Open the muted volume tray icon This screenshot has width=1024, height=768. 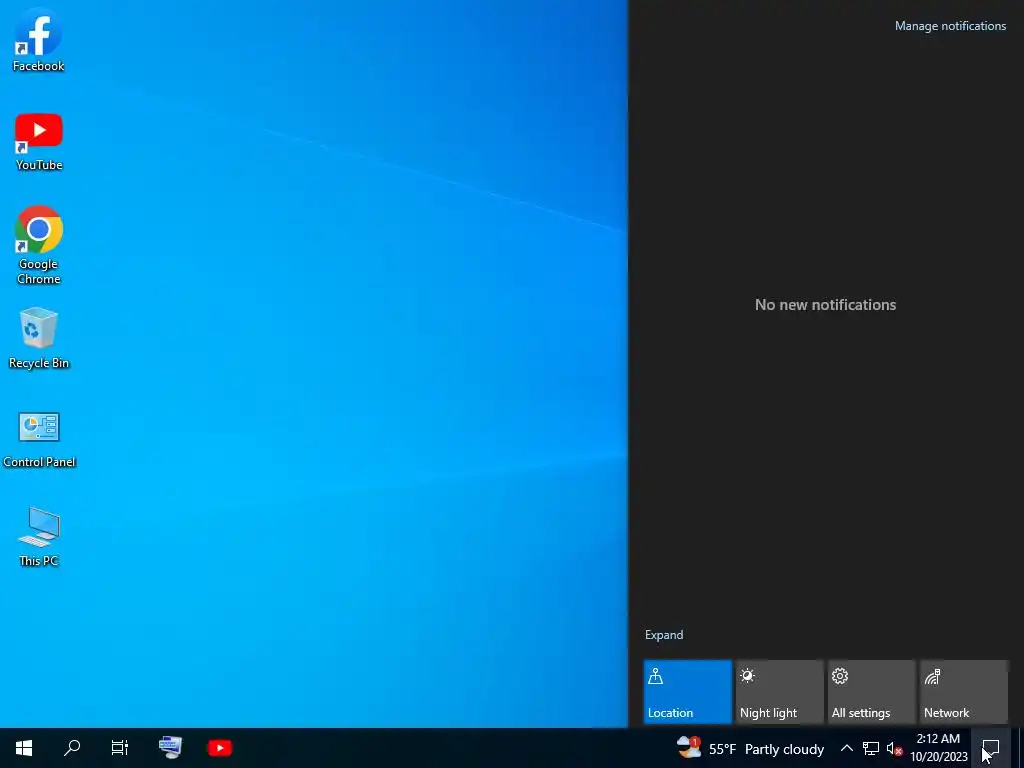[x=894, y=748]
